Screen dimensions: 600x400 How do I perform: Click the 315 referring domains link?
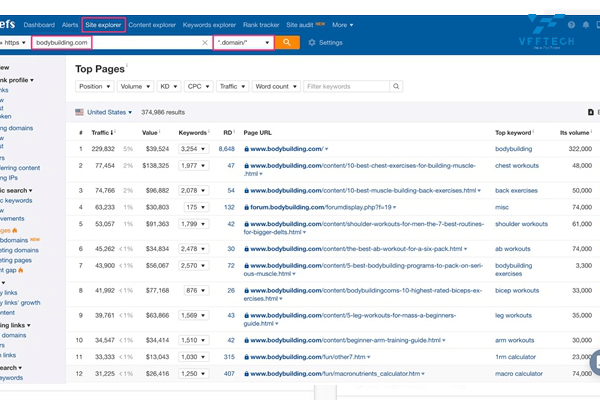click(x=229, y=357)
